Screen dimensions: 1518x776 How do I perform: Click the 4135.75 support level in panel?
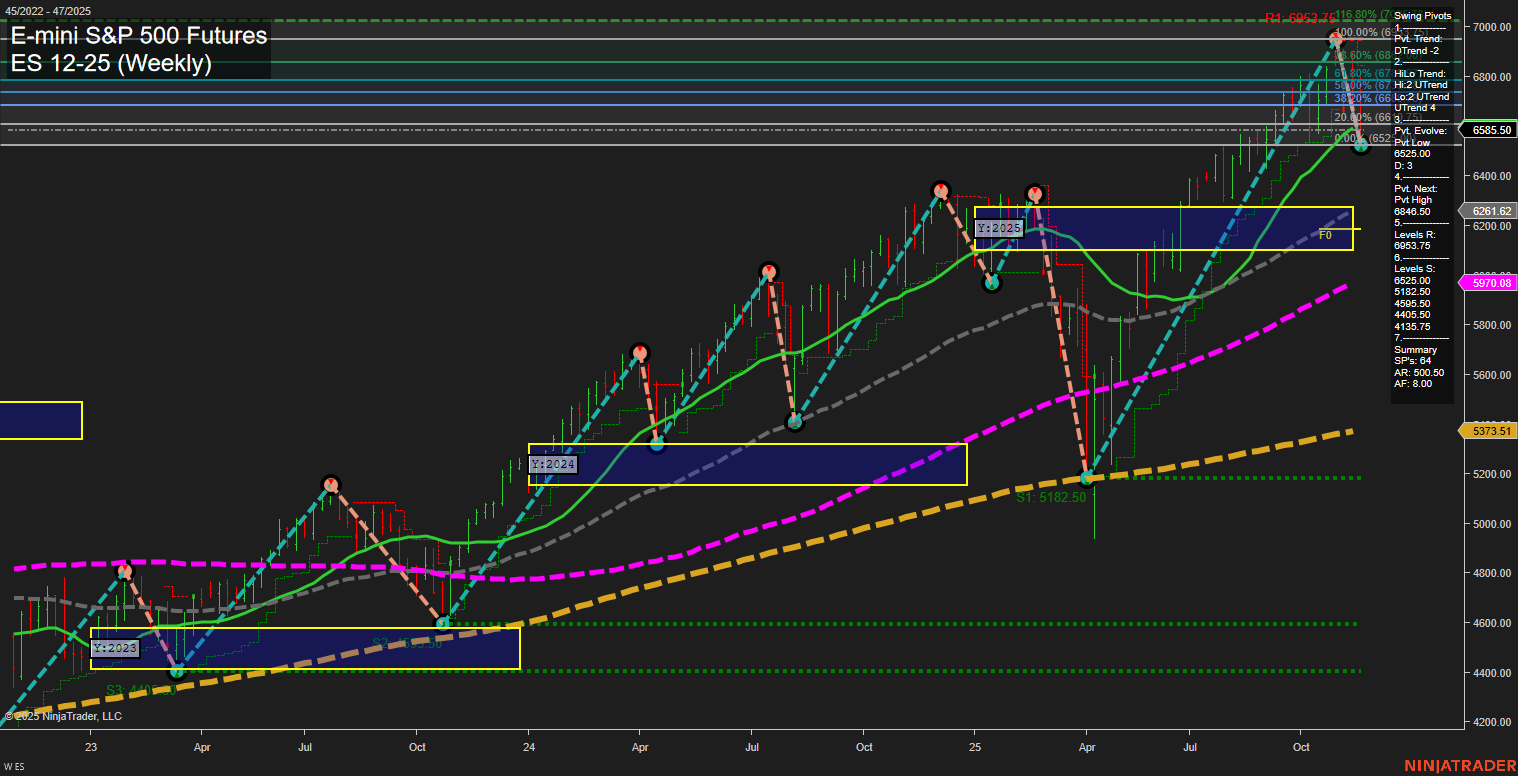pyautogui.click(x=1413, y=326)
